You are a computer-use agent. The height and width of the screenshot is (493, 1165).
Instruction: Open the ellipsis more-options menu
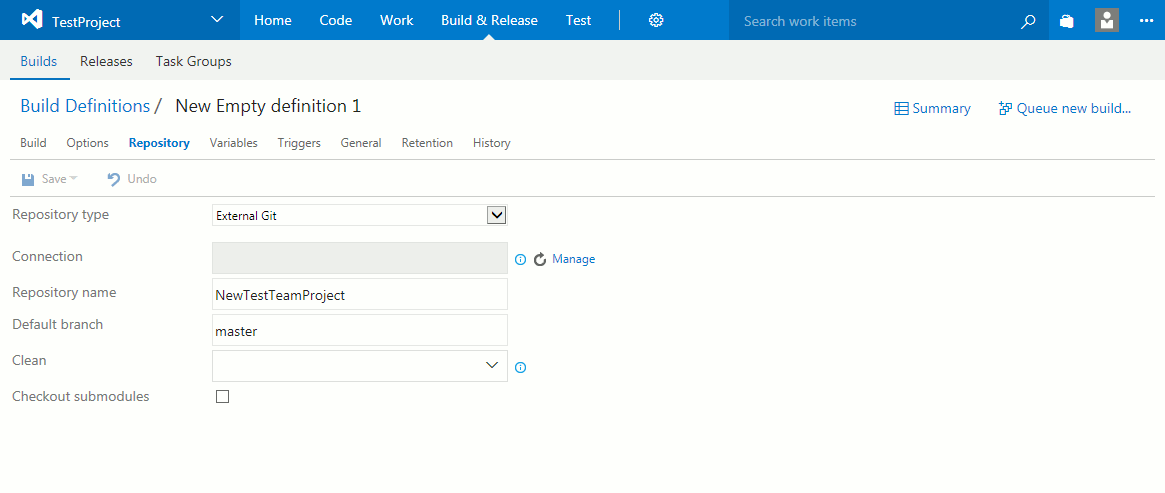(x=1146, y=21)
